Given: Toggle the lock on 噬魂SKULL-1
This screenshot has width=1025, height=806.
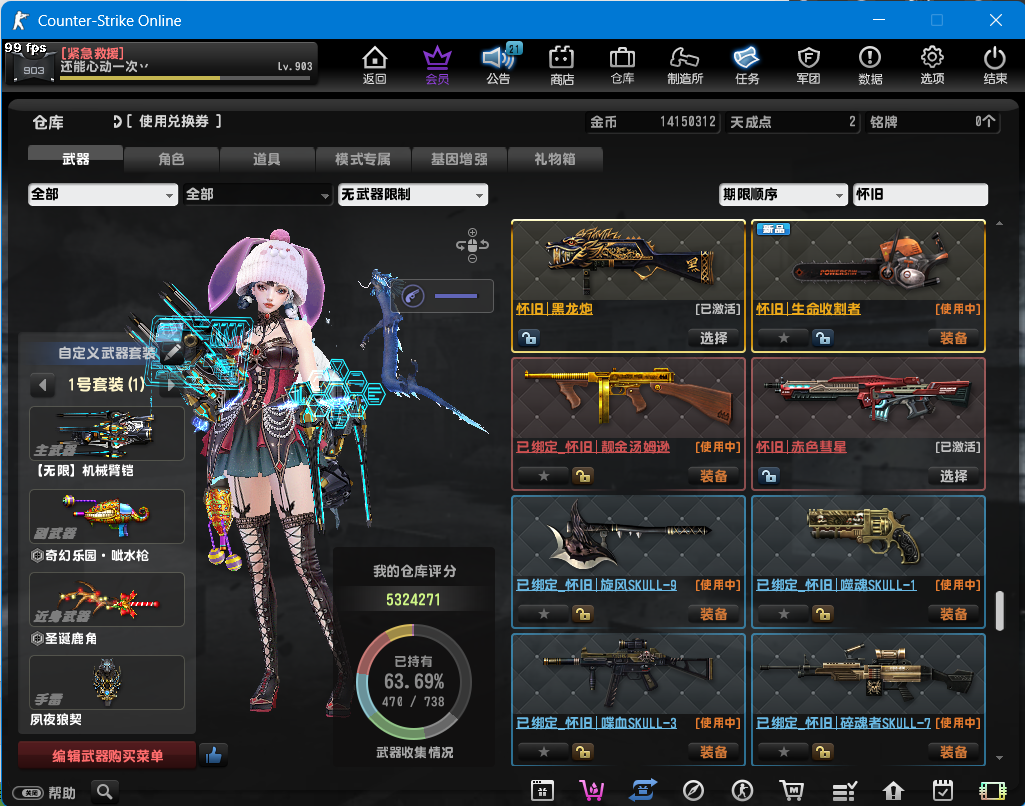Looking at the screenshot, I should point(823,614).
